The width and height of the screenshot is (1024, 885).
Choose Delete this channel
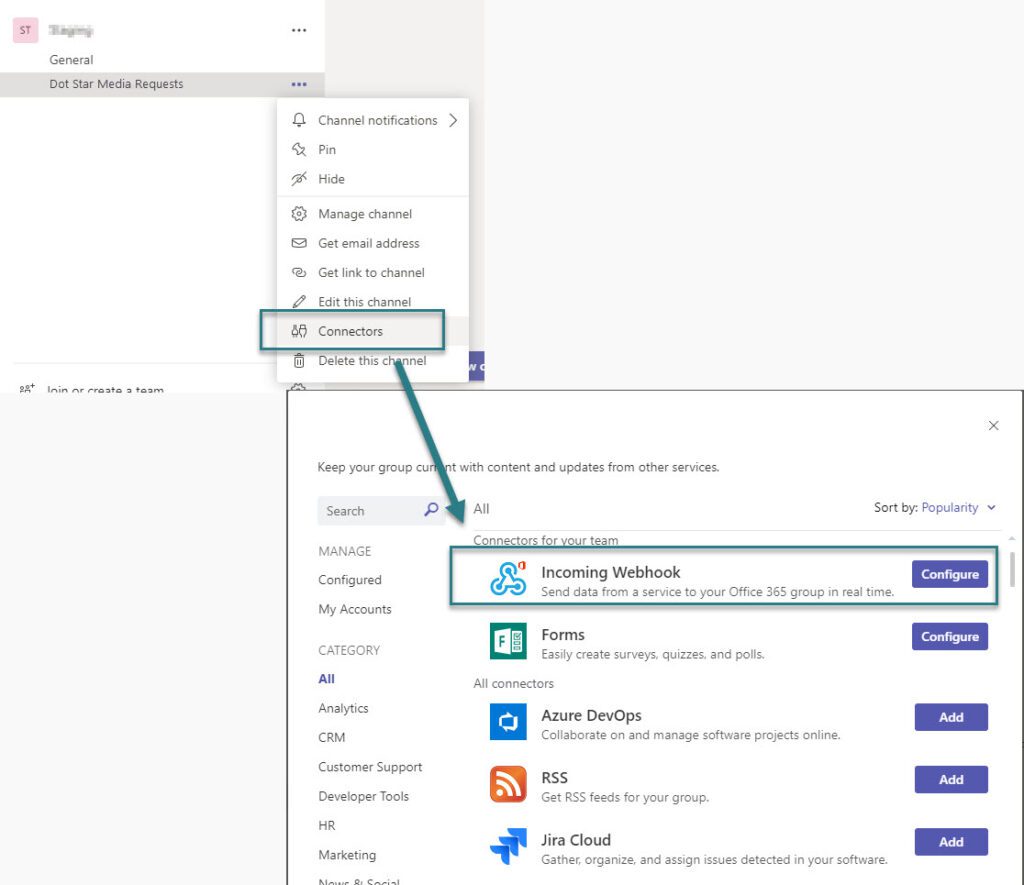pyautogui.click(x=372, y=361)
